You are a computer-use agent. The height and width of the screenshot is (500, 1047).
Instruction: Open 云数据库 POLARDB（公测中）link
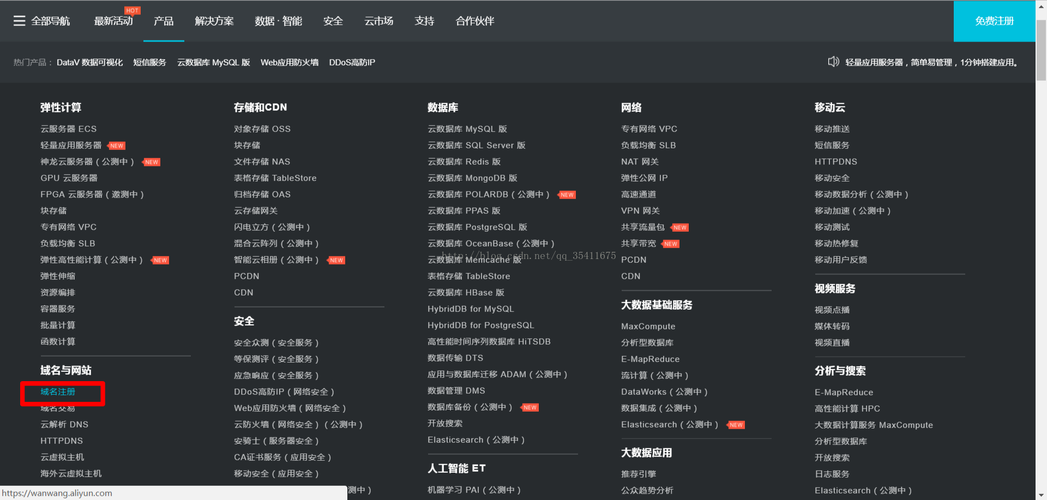(491, 194)
